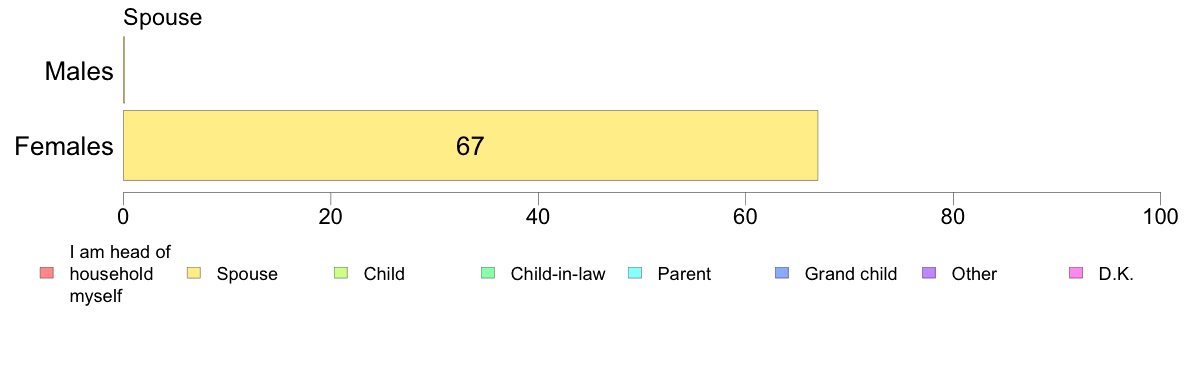
Task: Select the green Child-in-law legend swatch
Action: coord(488,273)
